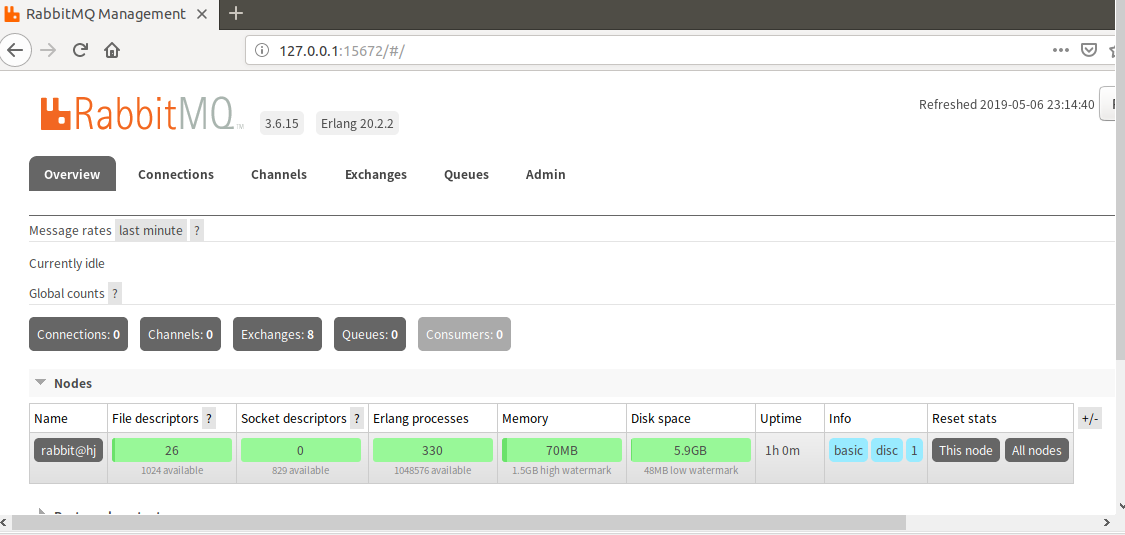Click the Socket descriptors 0 bar
1125x535 pixels.
301,450
